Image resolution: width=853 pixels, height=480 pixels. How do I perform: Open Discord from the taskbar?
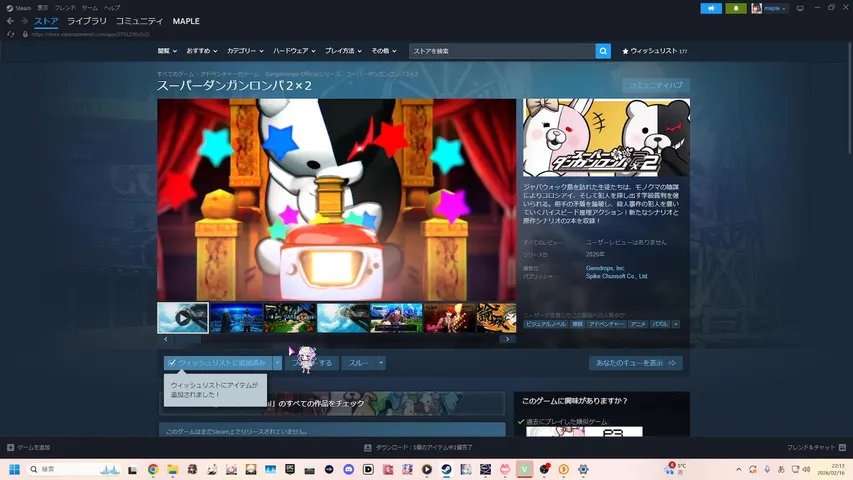(349, 469)
